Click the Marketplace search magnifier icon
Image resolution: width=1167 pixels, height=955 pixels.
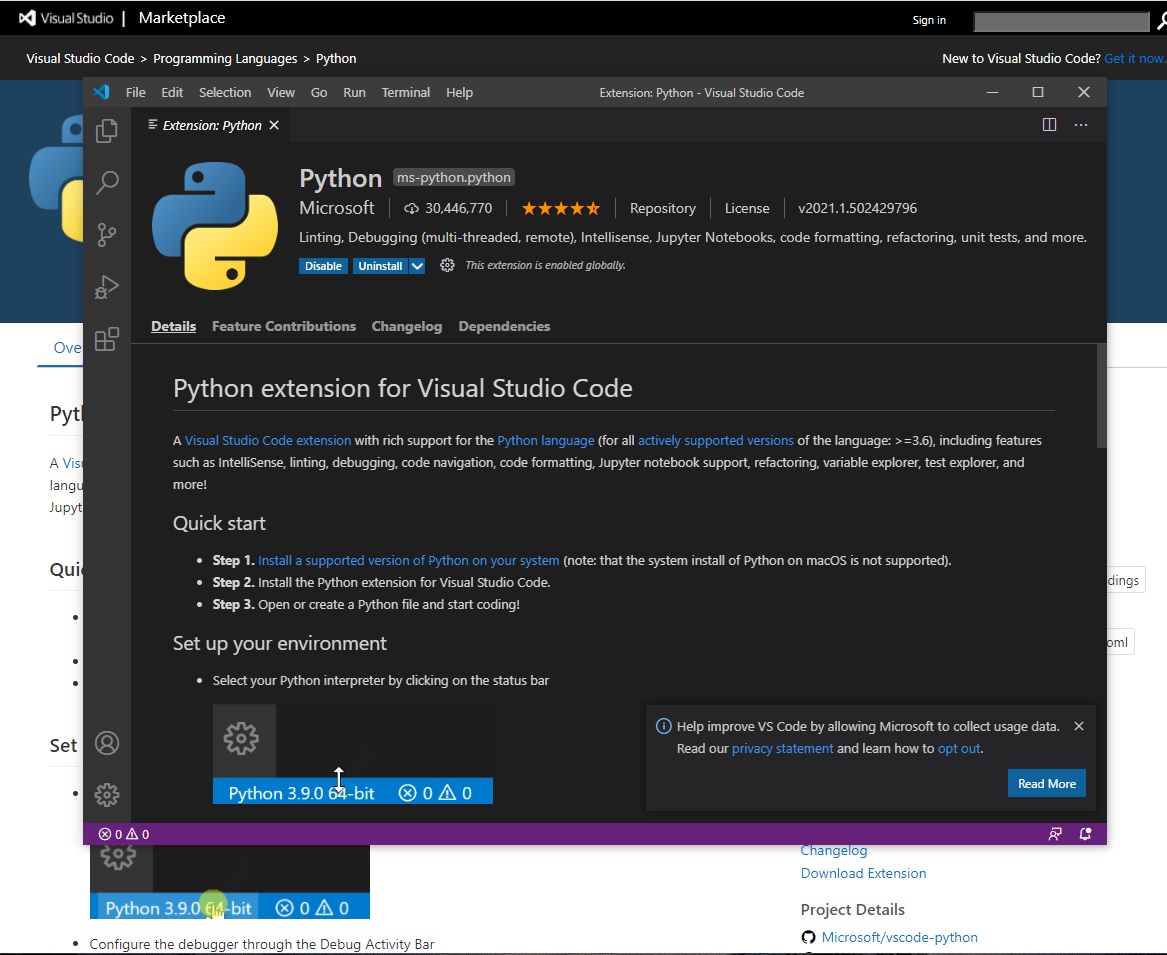pyautogui.click(x=1161, y=21)
